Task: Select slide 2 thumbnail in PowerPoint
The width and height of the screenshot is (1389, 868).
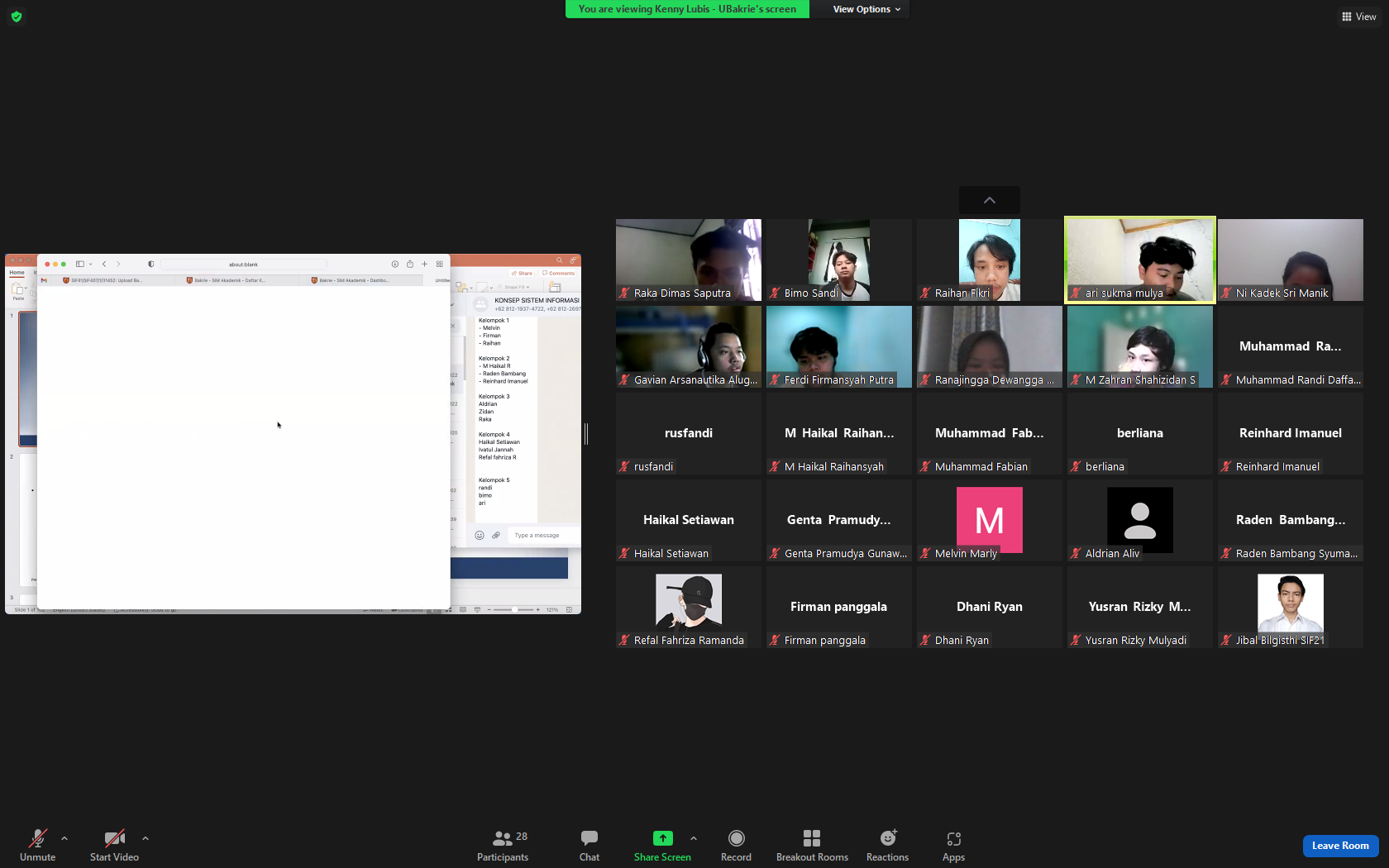Action: click(x=27, y=519)
